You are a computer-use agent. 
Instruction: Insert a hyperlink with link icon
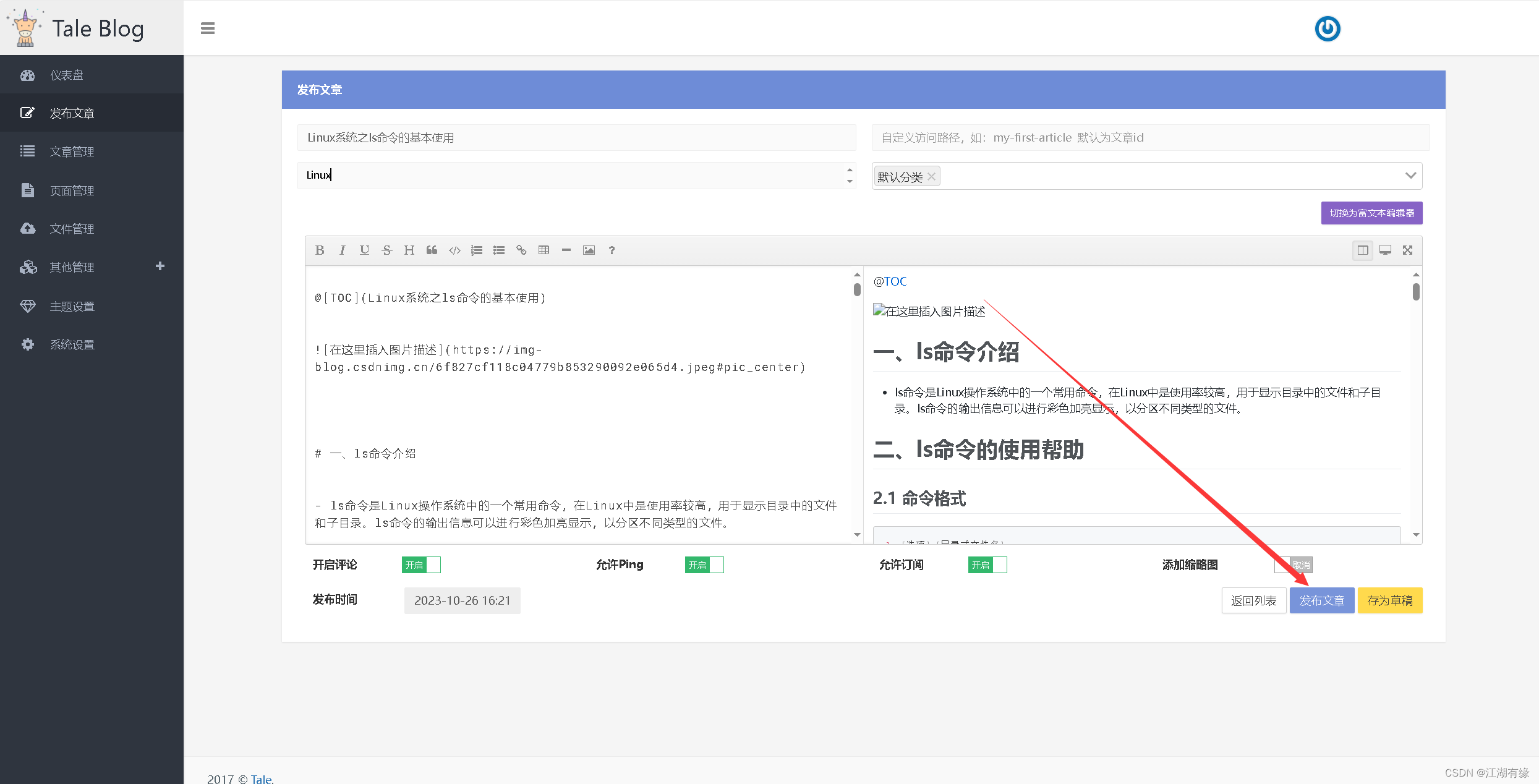(521, 250)
